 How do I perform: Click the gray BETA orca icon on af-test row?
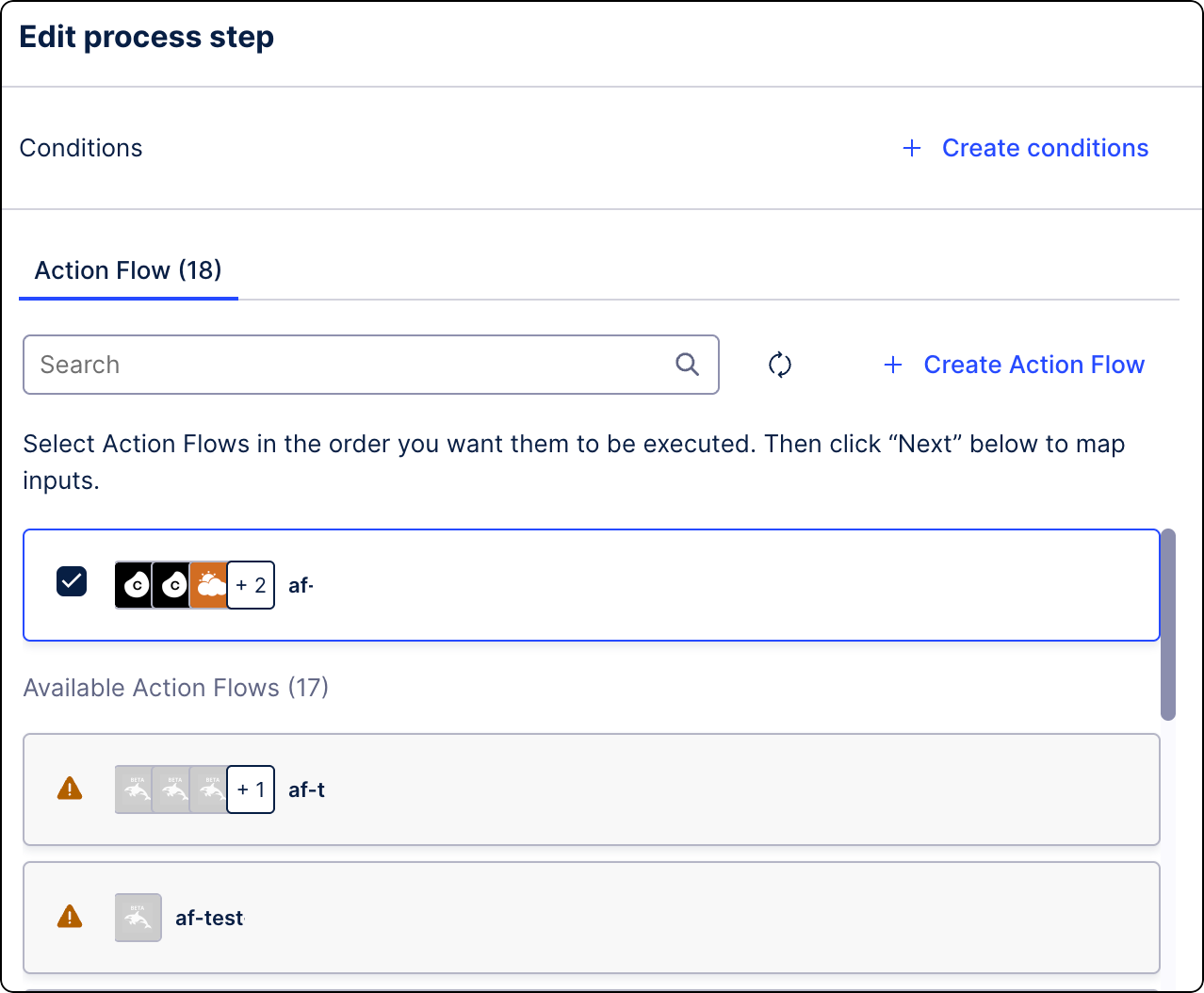[x=138, y=917]
